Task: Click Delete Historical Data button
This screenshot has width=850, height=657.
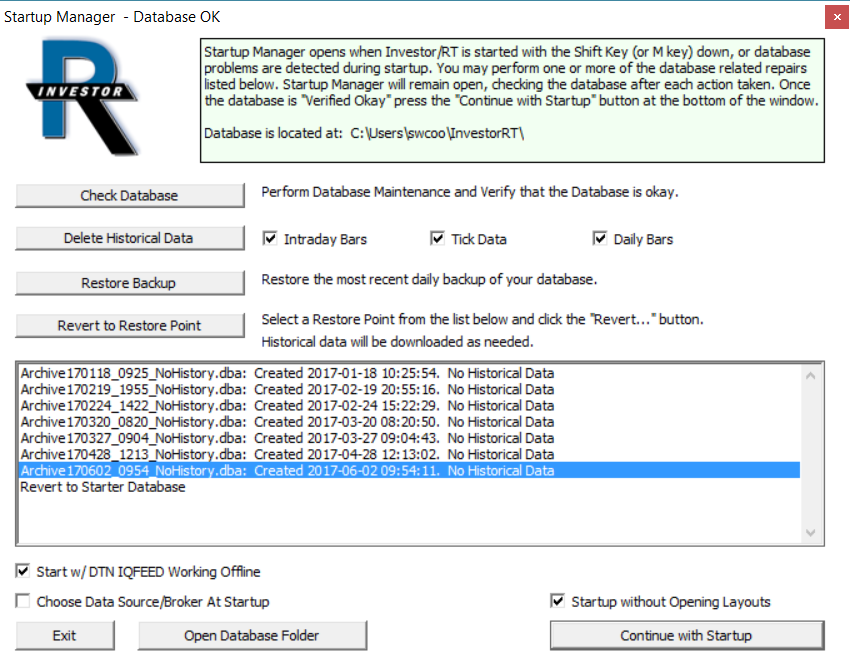Action: coord(130,238)
